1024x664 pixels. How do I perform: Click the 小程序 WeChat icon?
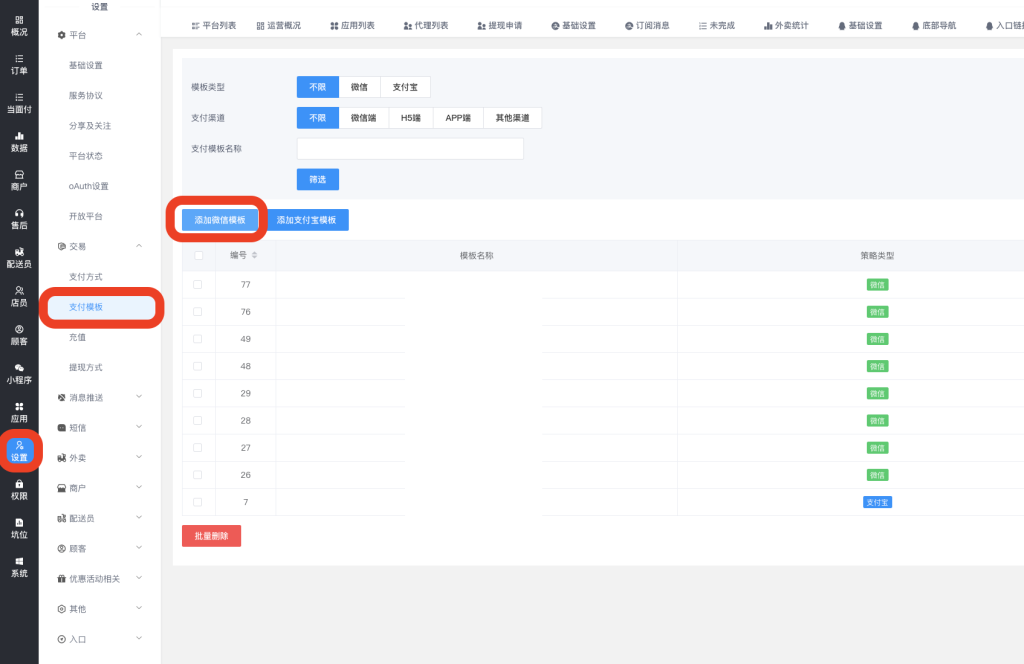(x=19, y=368)
